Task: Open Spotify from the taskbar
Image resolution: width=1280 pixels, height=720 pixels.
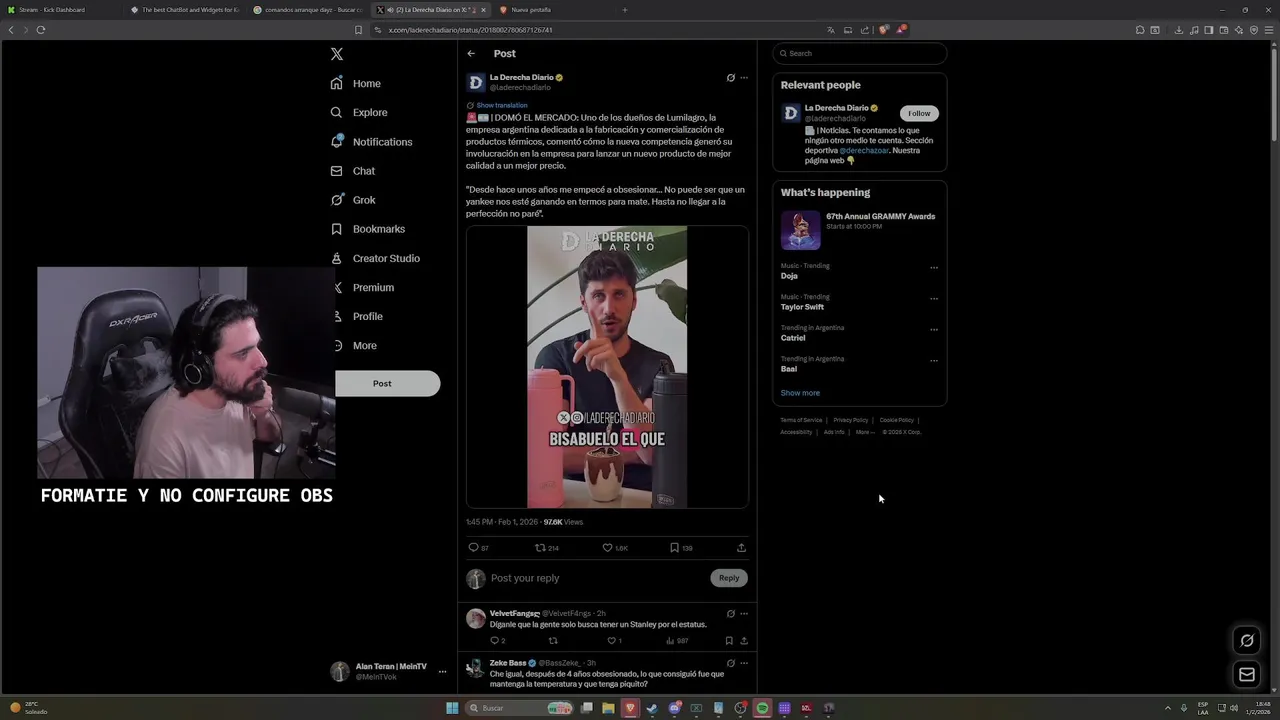Action: (762, 708)
